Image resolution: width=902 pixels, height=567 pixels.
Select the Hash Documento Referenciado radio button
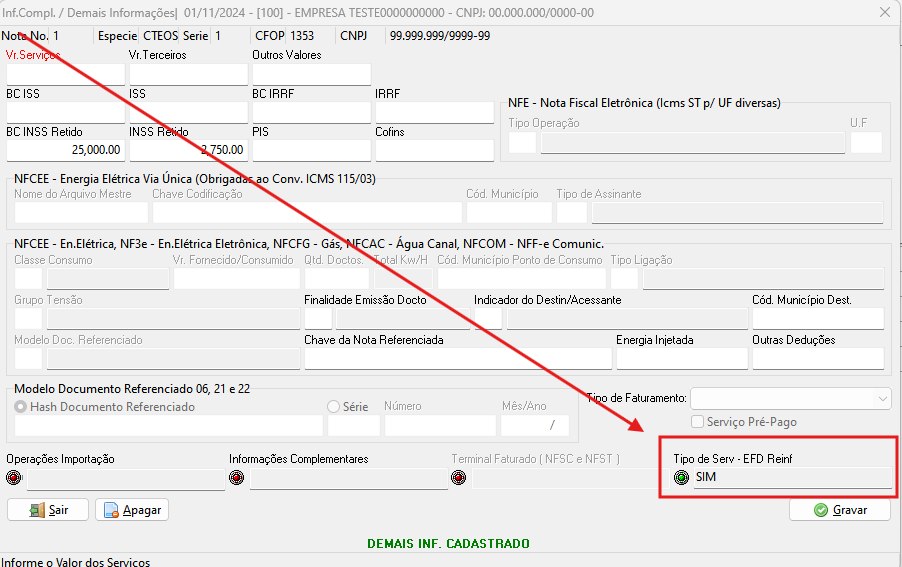point(21,407)
